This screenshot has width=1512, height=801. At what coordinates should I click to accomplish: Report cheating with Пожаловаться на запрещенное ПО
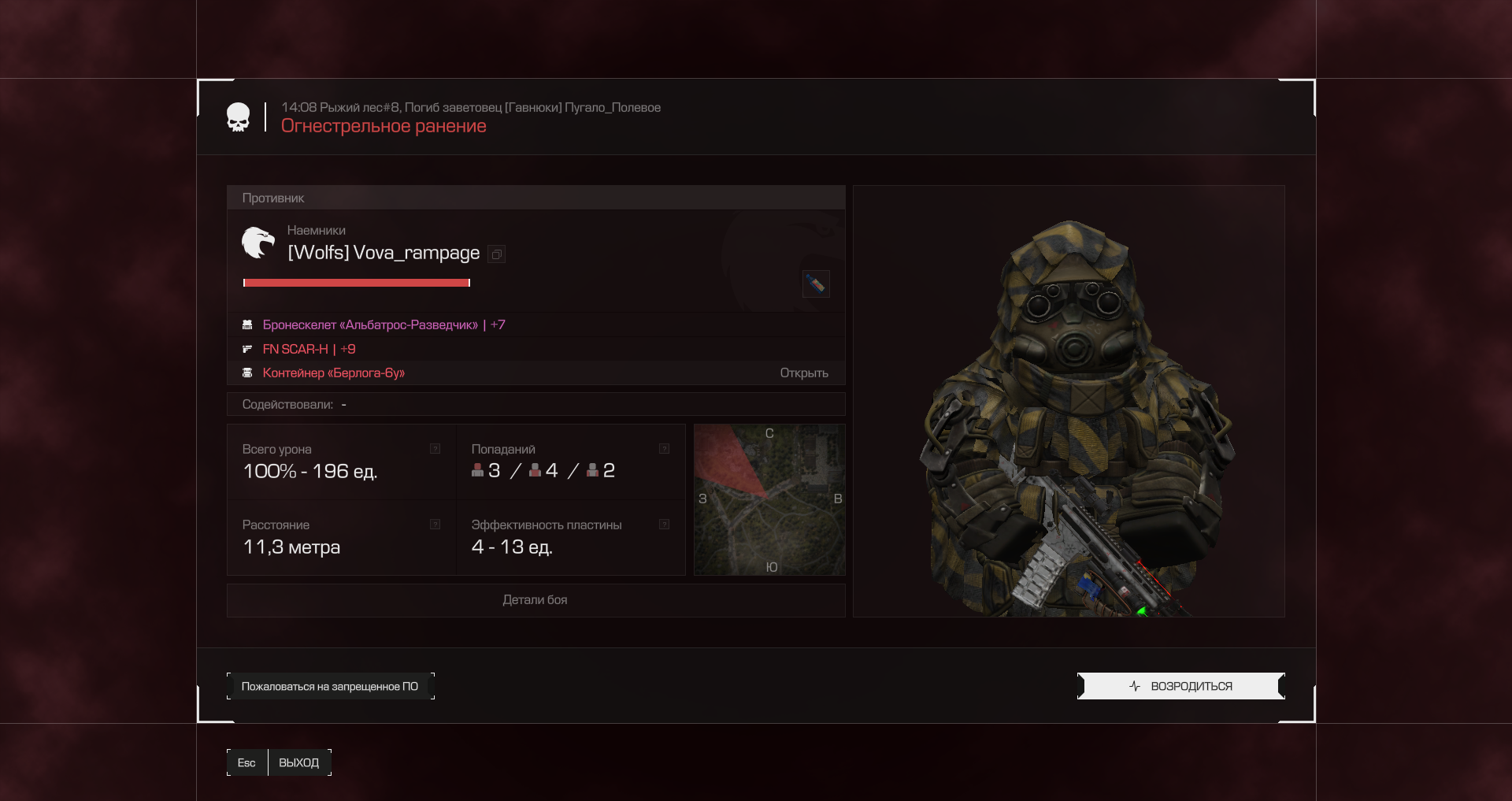tap(330, 686)
